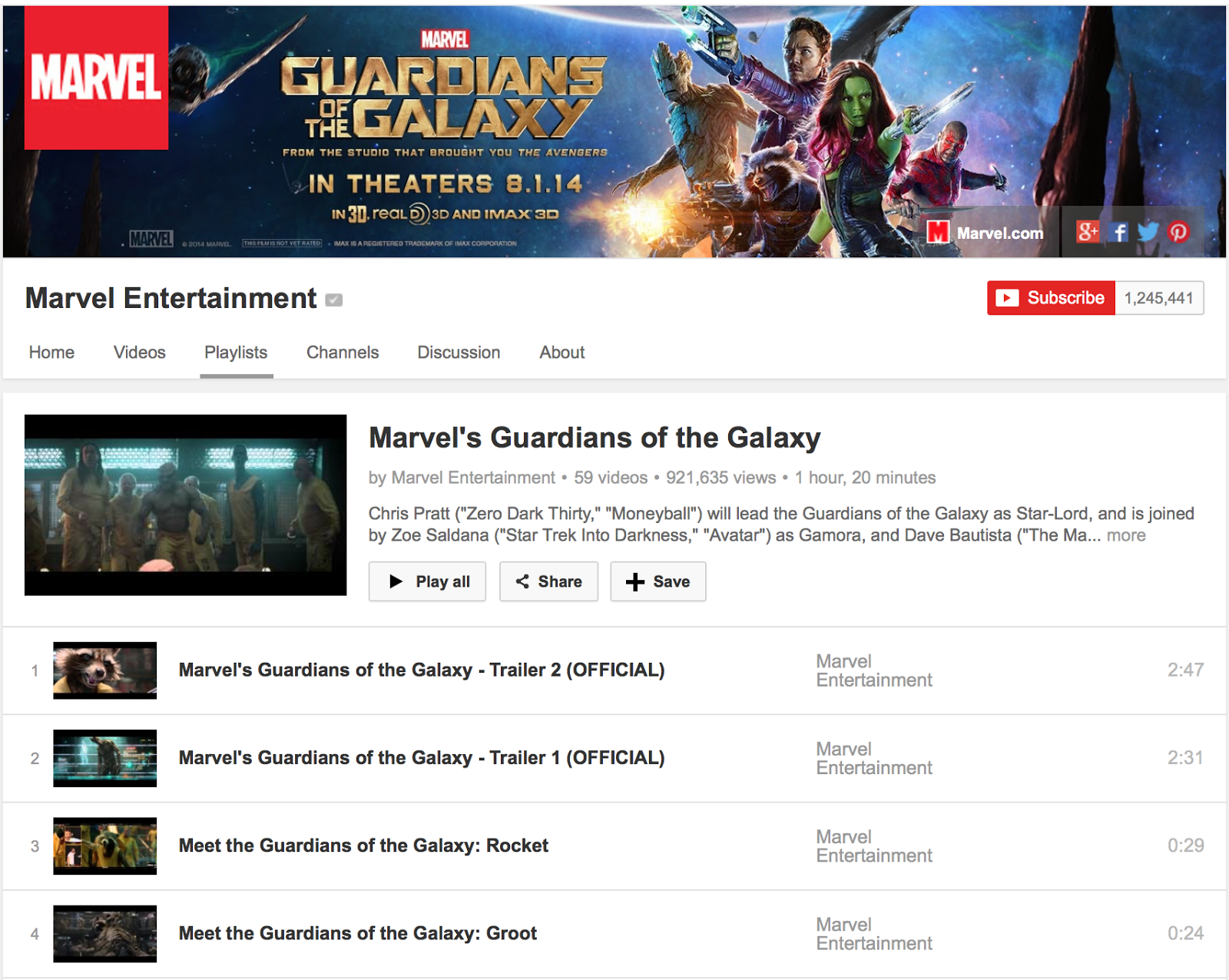Click the 0:24 duration of the Groot video

pyautogui.click(x=1185, y=933)
